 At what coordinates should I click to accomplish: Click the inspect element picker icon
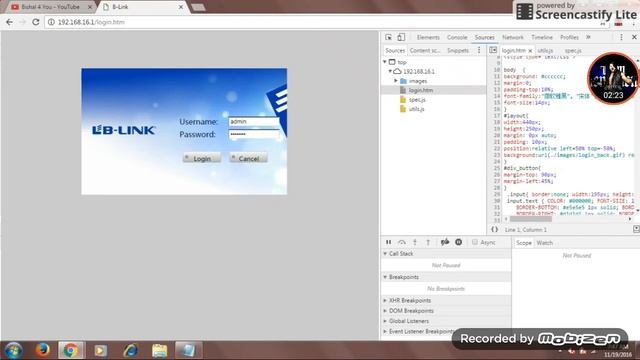pyautogui.click(x=388, y=37)
